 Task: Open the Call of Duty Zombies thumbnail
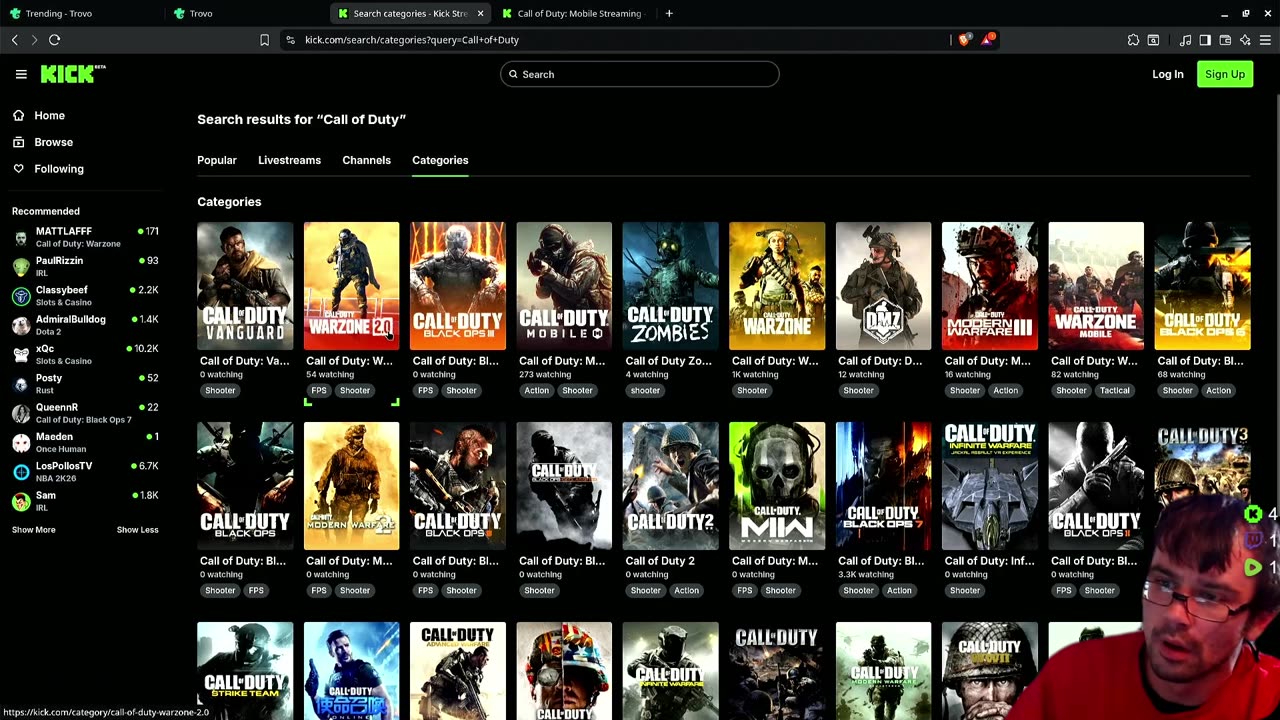click(x=670, y=286)
